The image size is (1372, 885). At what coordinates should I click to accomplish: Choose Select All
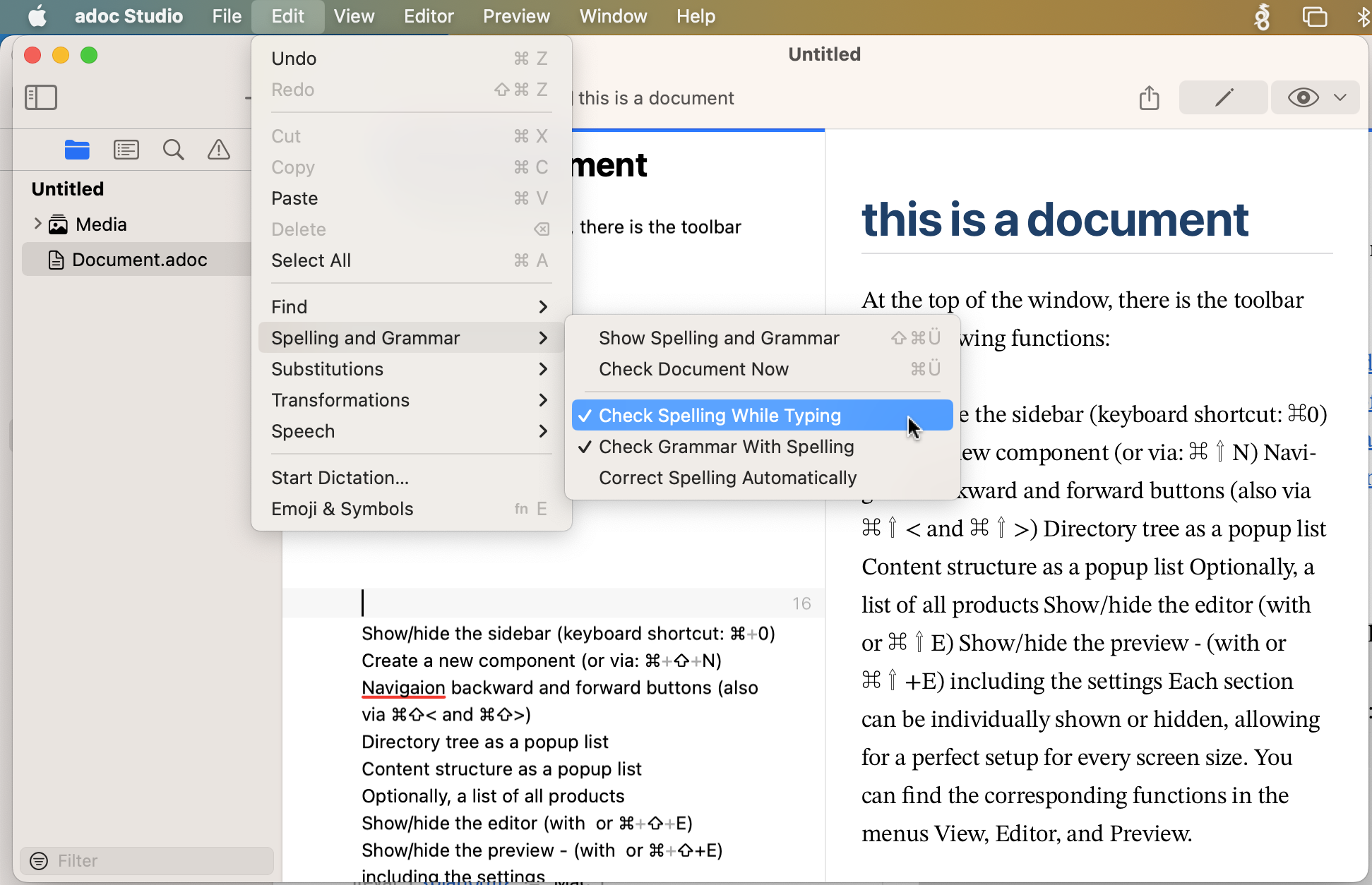point(411,260)
